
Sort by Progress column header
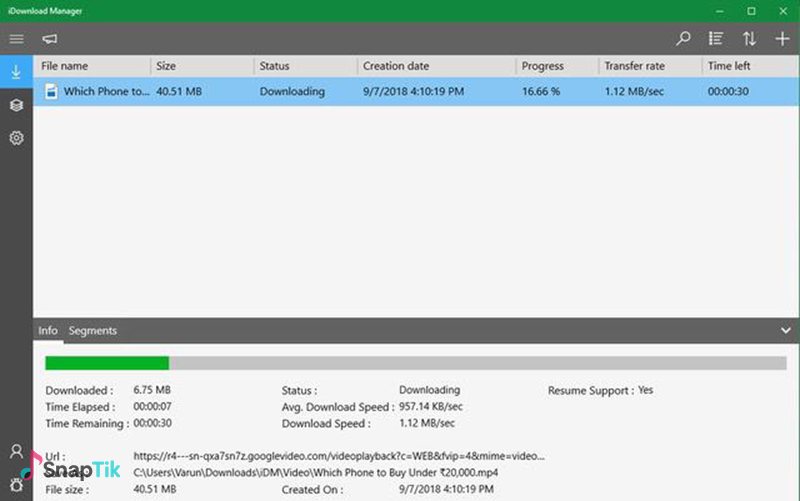click(558, 66)
